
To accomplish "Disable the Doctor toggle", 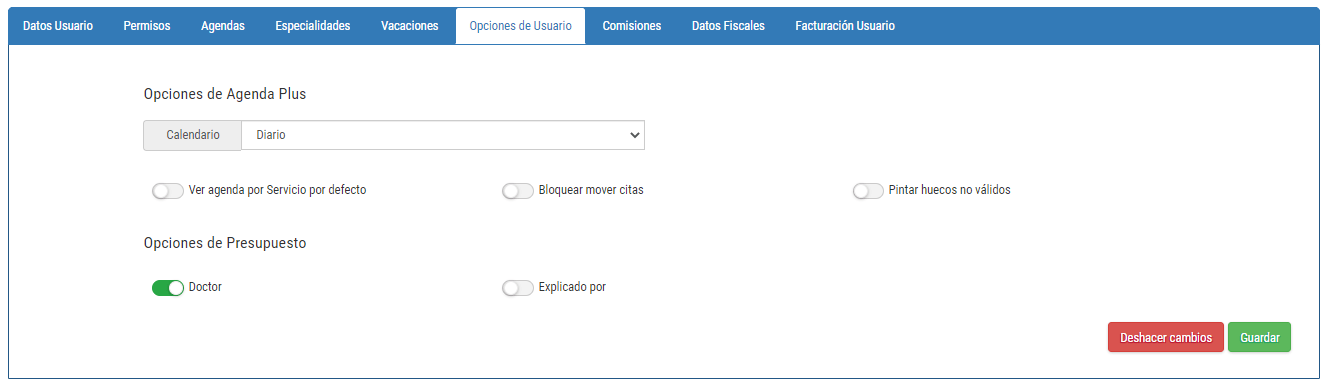I will [x=168, y=287].
